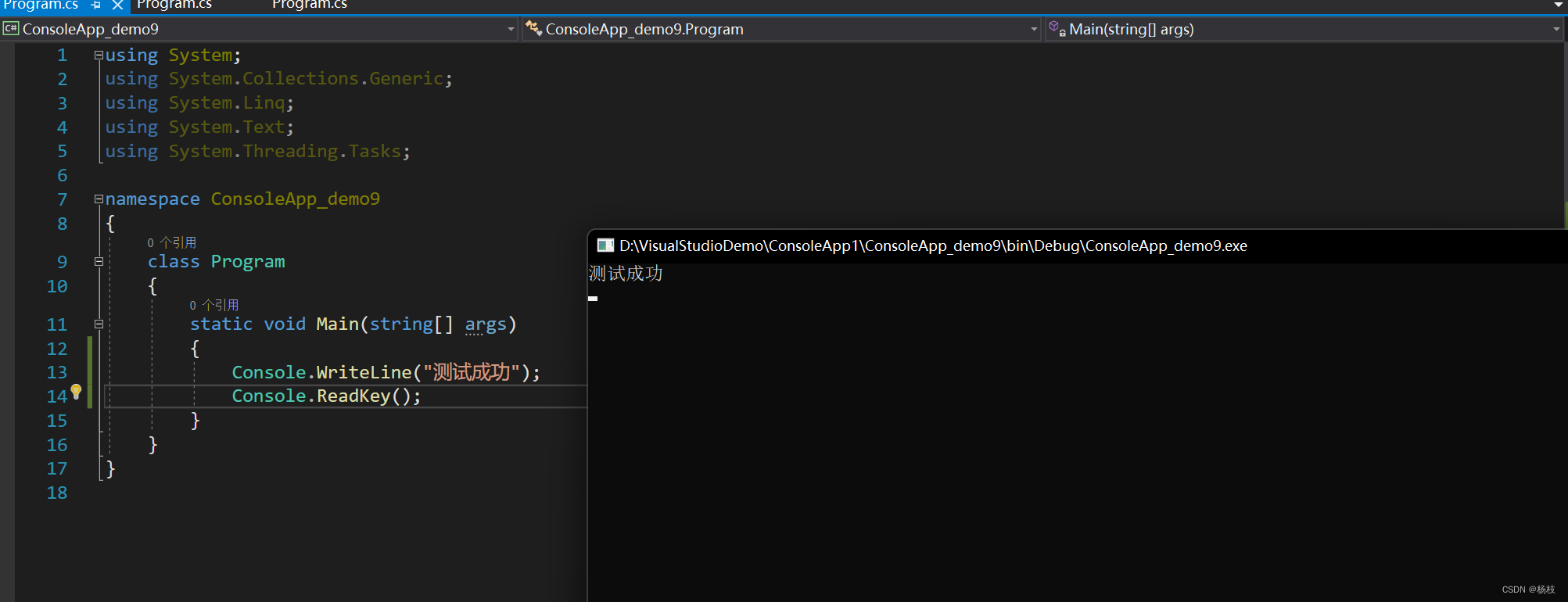The height and width of the screenshot is (602, 1568).
Task: Click the 'args' parameter in Main
Action: [x=486, y=324]
